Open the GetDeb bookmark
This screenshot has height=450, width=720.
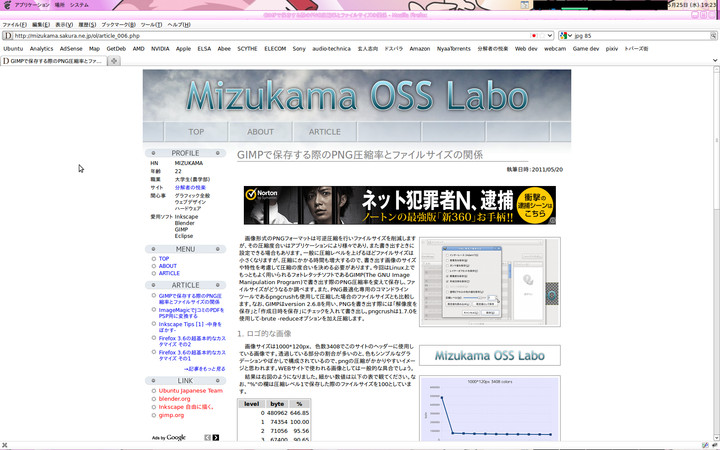tap(116, 49)
